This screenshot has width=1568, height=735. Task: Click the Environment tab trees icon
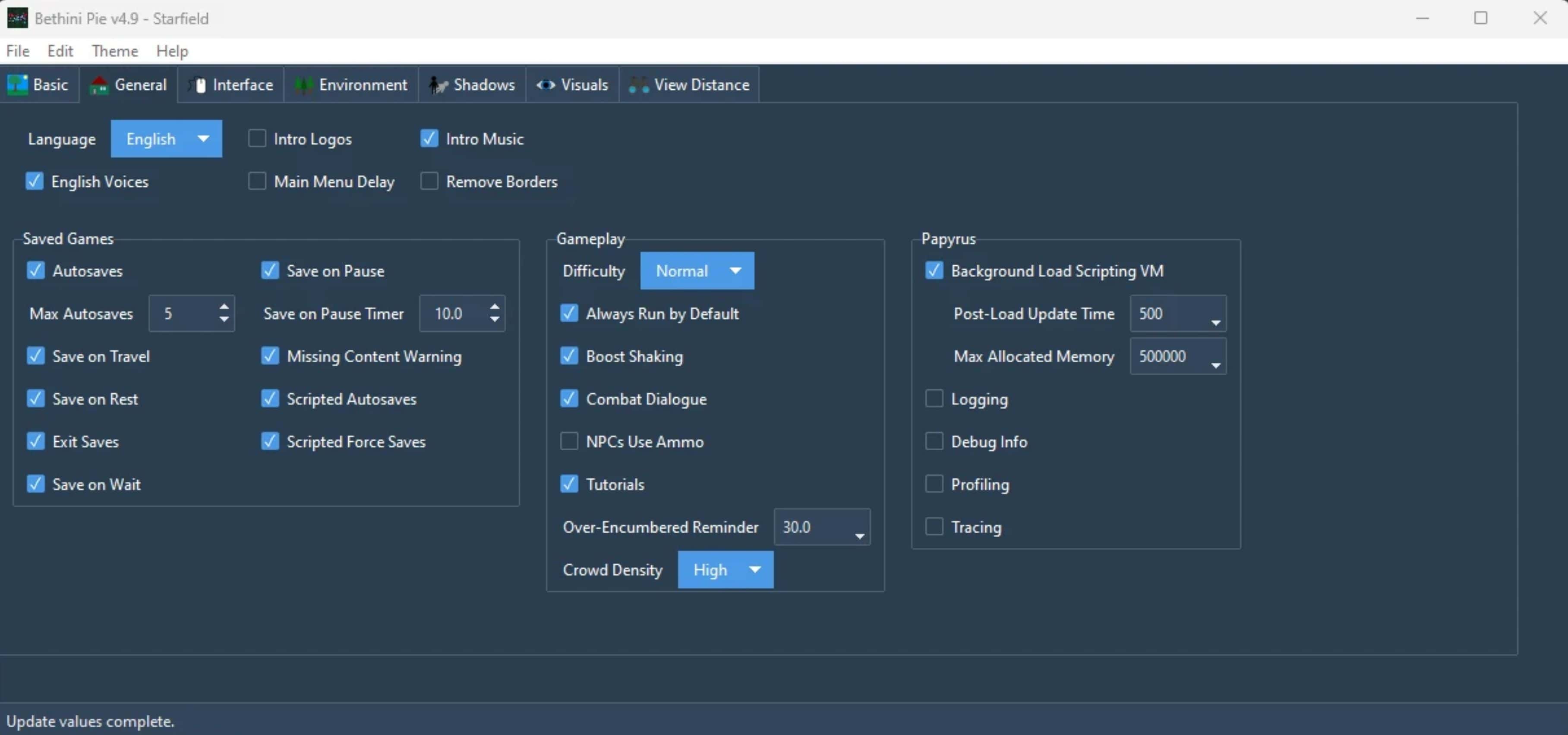(x=303, y=85)
